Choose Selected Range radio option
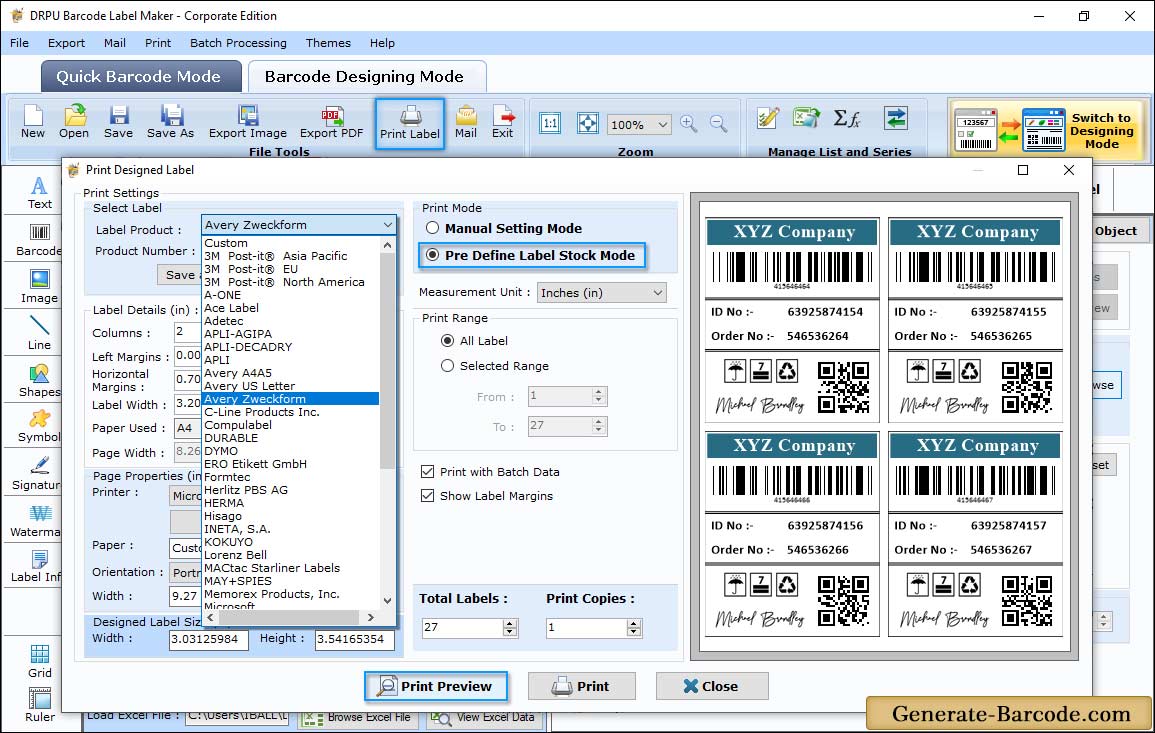The width and height of the screenshot is (1155, 733). pyautogui.click(x=447, y=366)
